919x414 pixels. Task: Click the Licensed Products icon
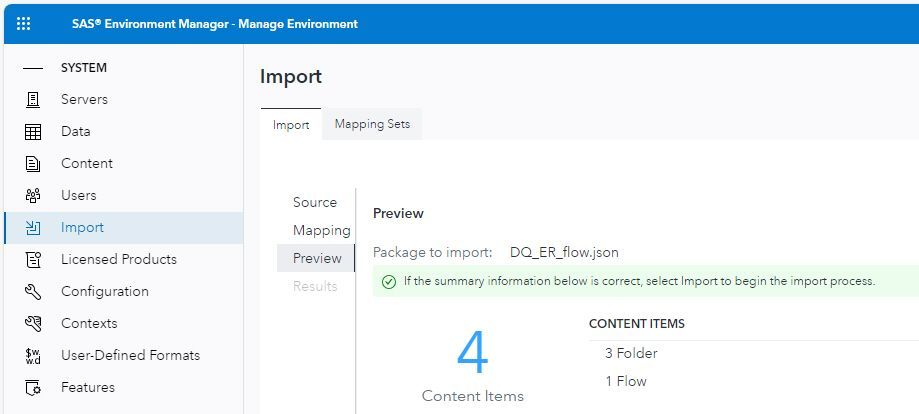[x=33, y=259]
